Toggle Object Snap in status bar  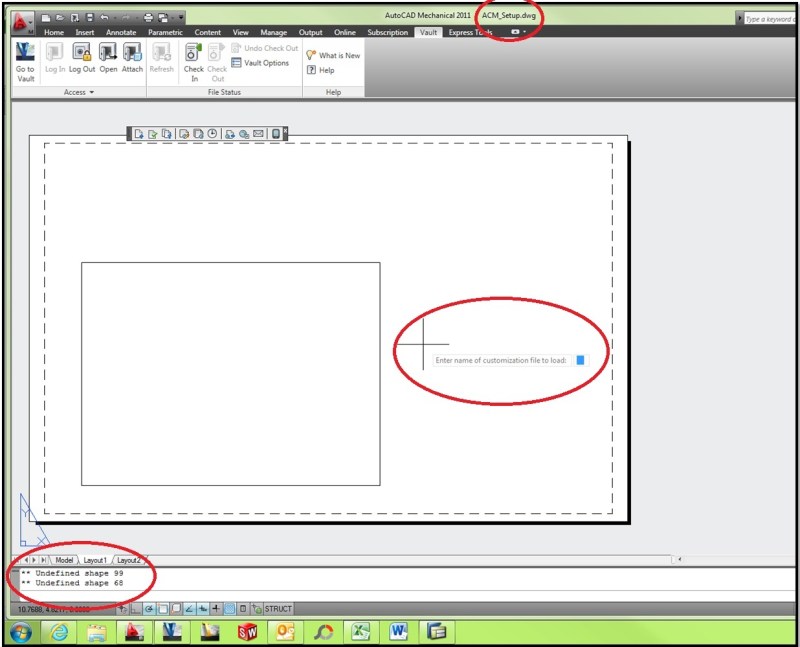[163, 609]
